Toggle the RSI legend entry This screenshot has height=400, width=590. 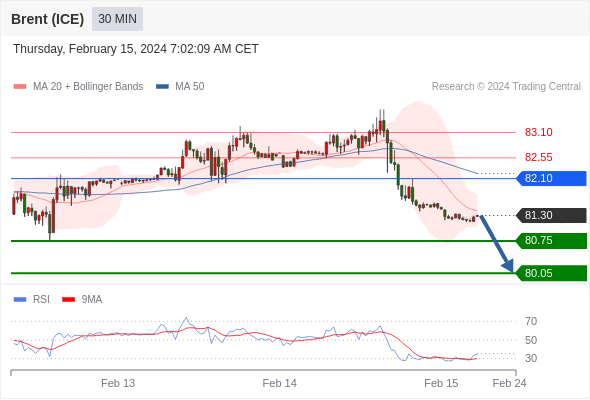(x=32, y=300)
